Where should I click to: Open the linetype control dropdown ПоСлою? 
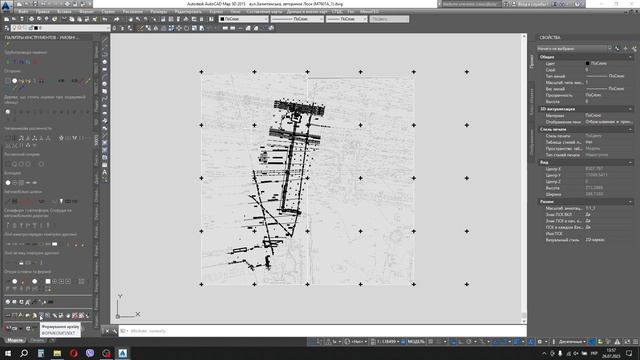[x=297, y=19]
